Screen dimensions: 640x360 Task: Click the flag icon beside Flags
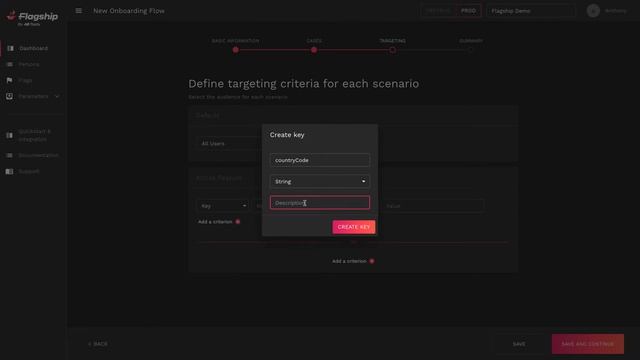click(x=9, y=80)
